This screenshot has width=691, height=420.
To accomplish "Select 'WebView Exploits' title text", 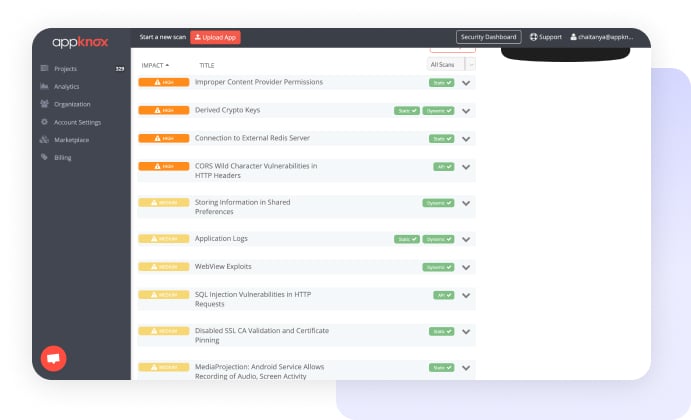I will pyautogui.click(x=223, y=267).
